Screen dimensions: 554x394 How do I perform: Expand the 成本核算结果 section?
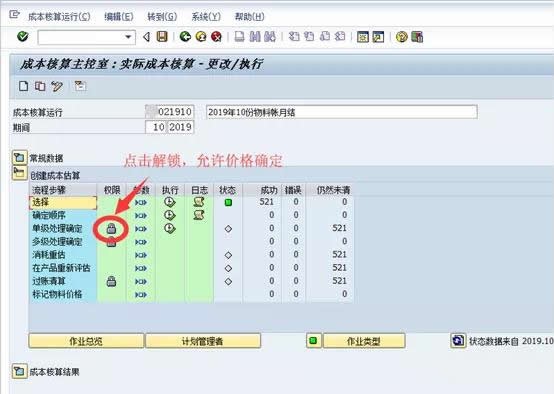coord(19,372)
